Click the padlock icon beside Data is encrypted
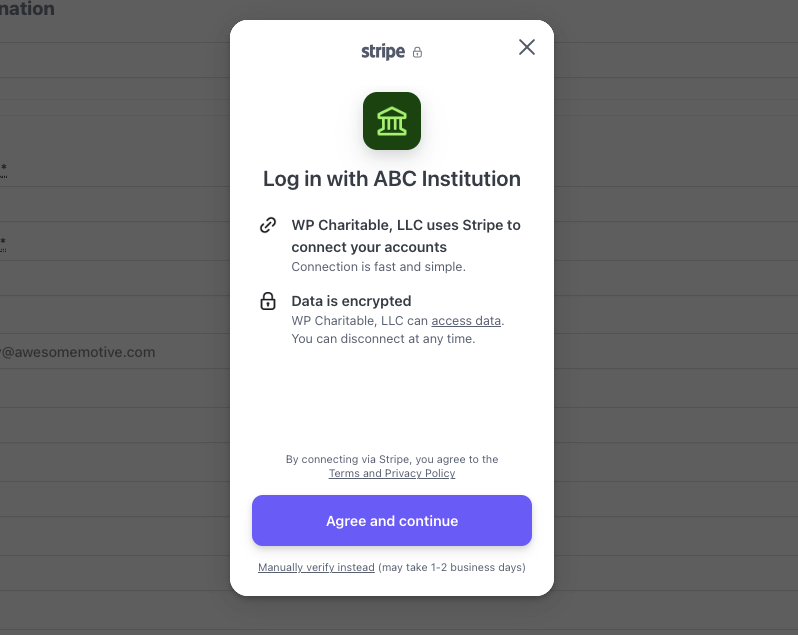This screenshot has height=635, width=798. click(x=268, y=301)
